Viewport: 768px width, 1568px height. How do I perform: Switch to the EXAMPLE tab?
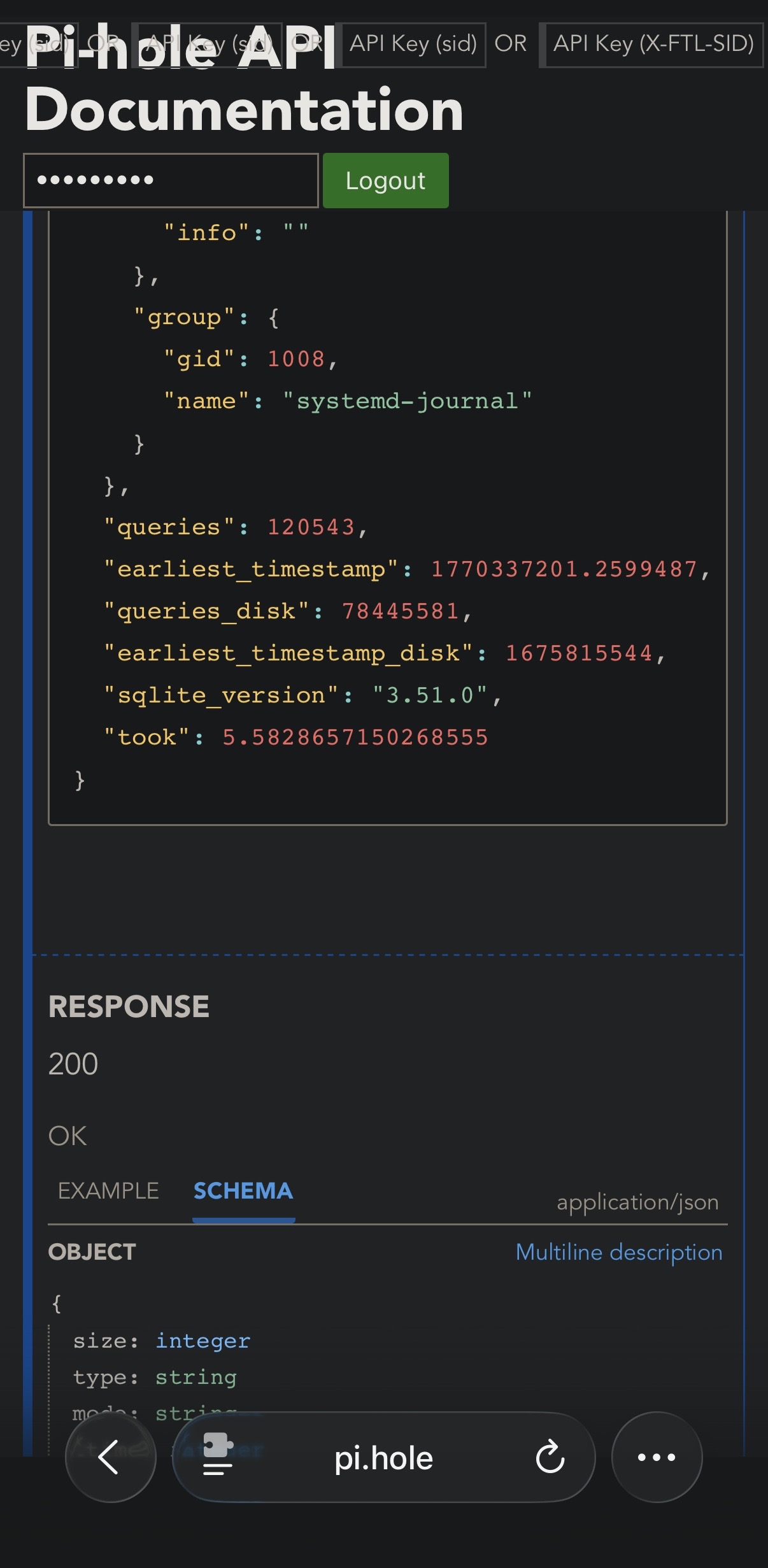pos(108,1191)
